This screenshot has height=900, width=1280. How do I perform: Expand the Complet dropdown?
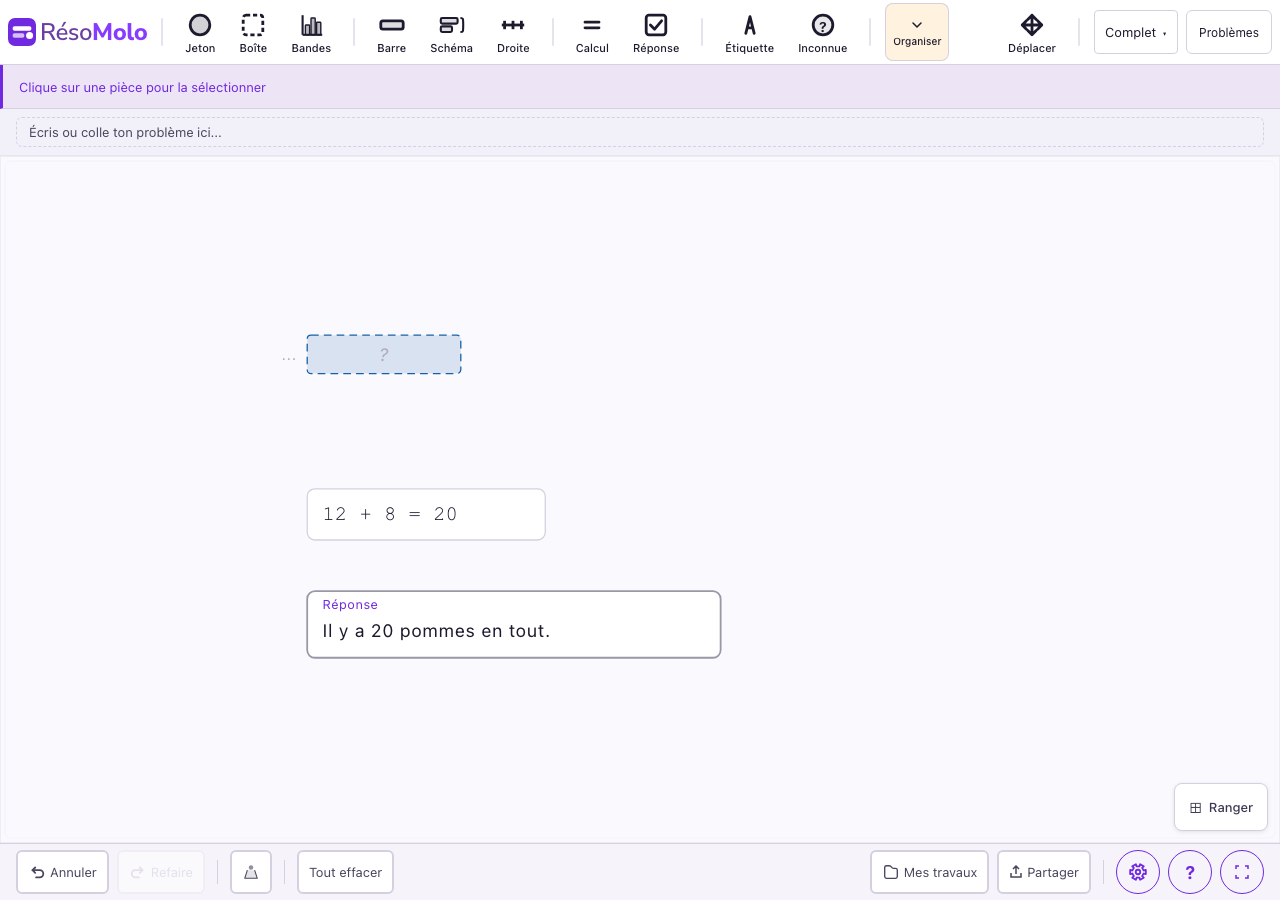(x=1135, y=32)
